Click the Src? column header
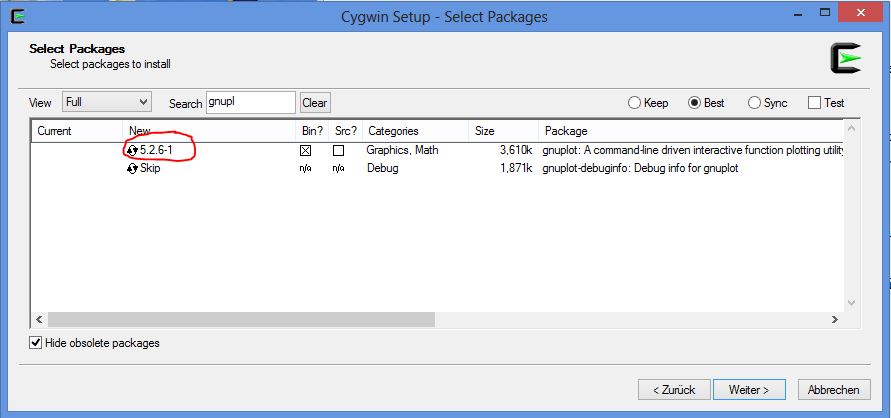The height and width of the screenshot is (418, 891). 345,131
